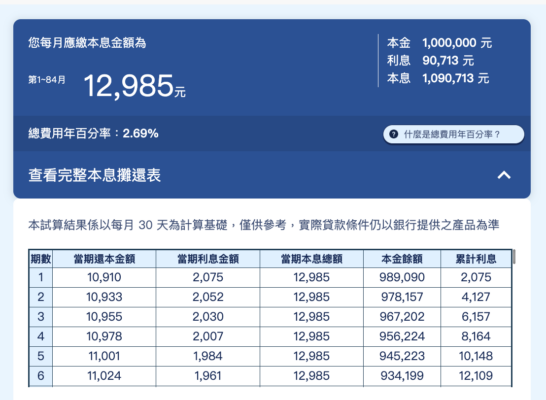Click the 當期本息總額 column header

click(311, 259)
